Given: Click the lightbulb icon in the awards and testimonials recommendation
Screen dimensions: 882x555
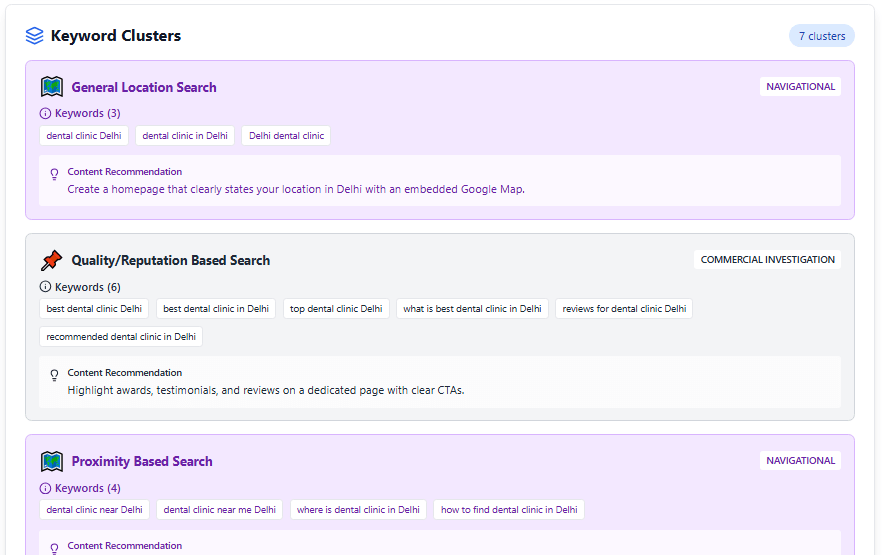Looking at the screenshot, I should [55, 375].
